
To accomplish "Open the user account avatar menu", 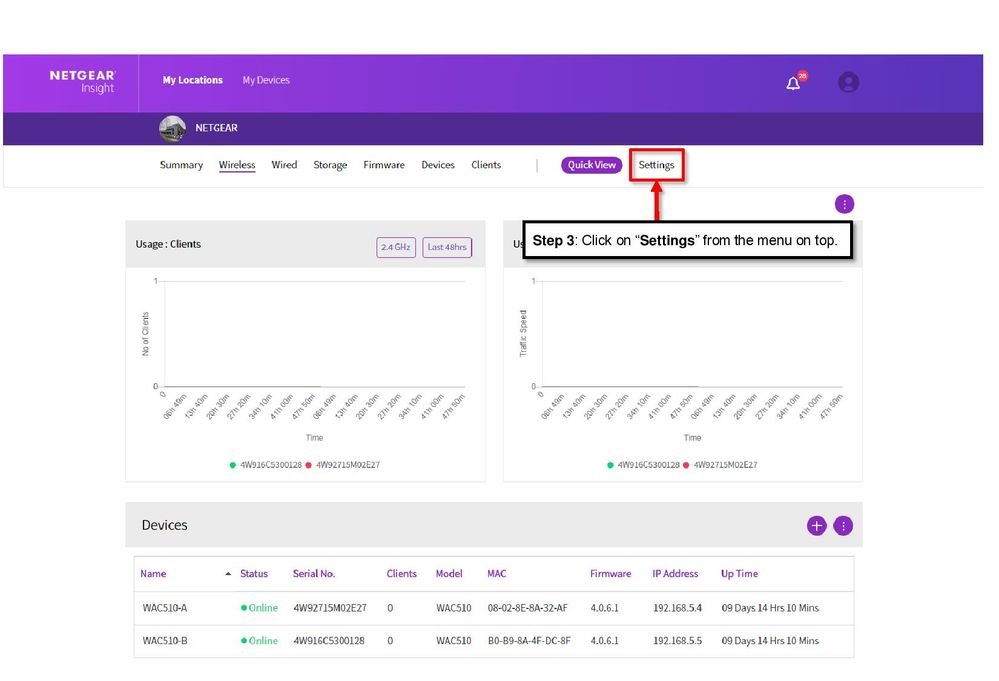I will click(848, 82).
